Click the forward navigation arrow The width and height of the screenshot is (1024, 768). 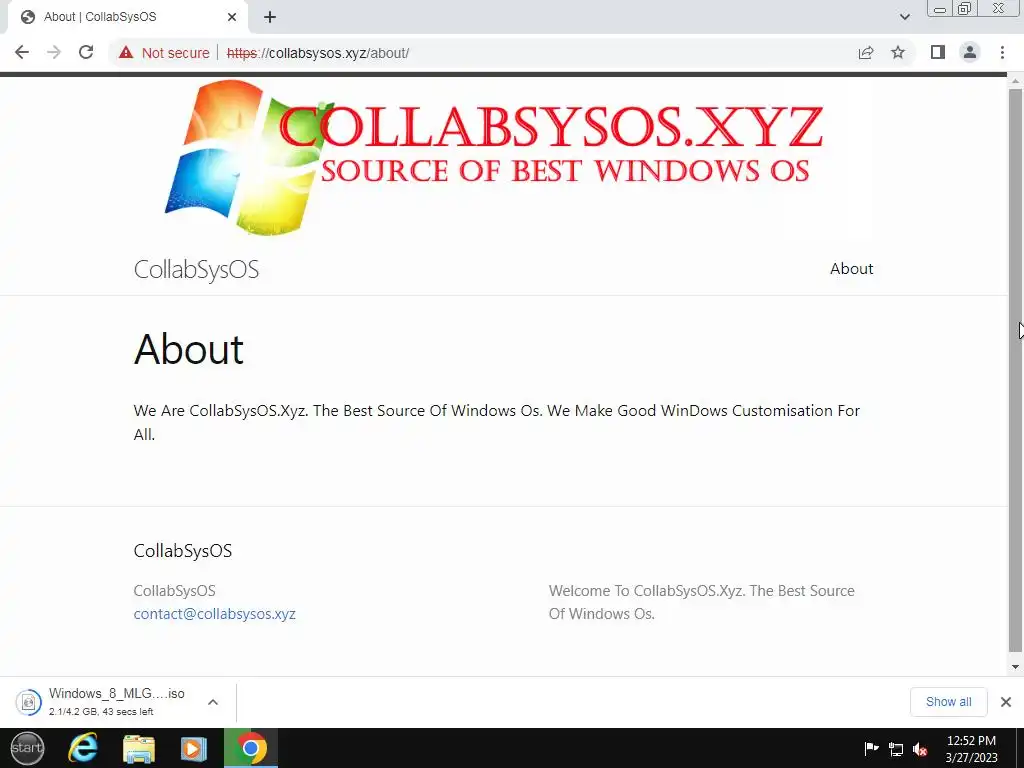[54, 52]
